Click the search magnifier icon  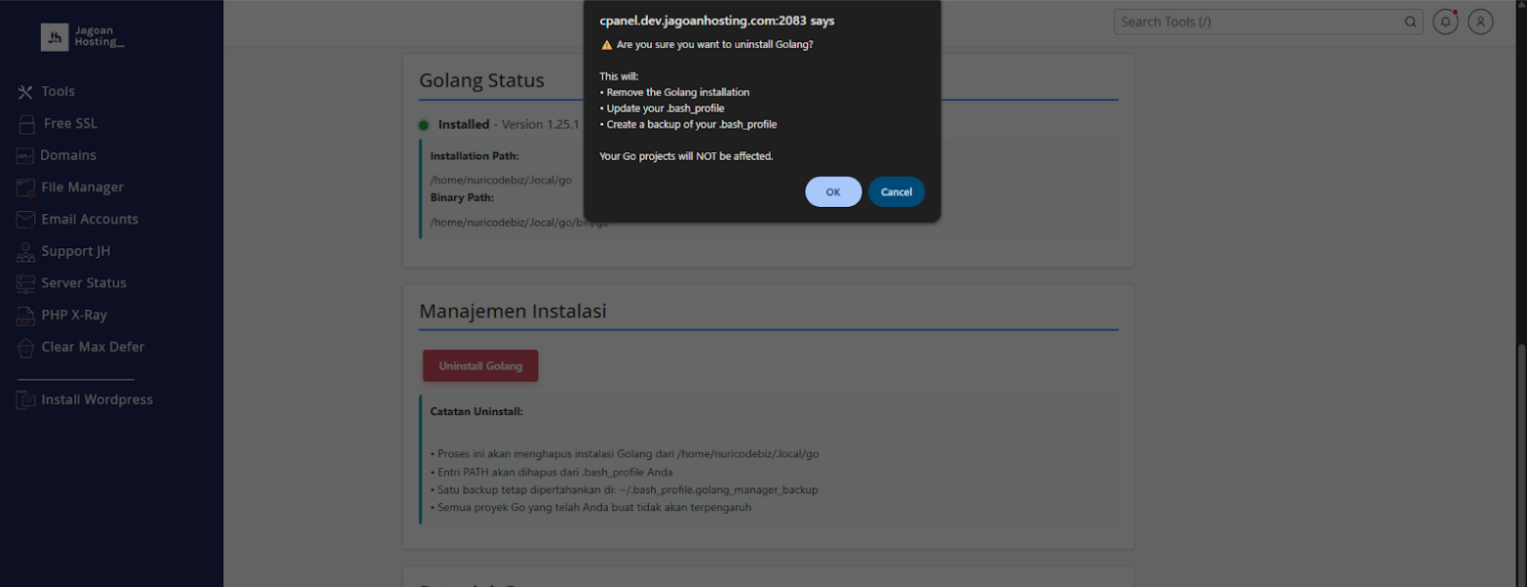click(x=1410, y=22)
